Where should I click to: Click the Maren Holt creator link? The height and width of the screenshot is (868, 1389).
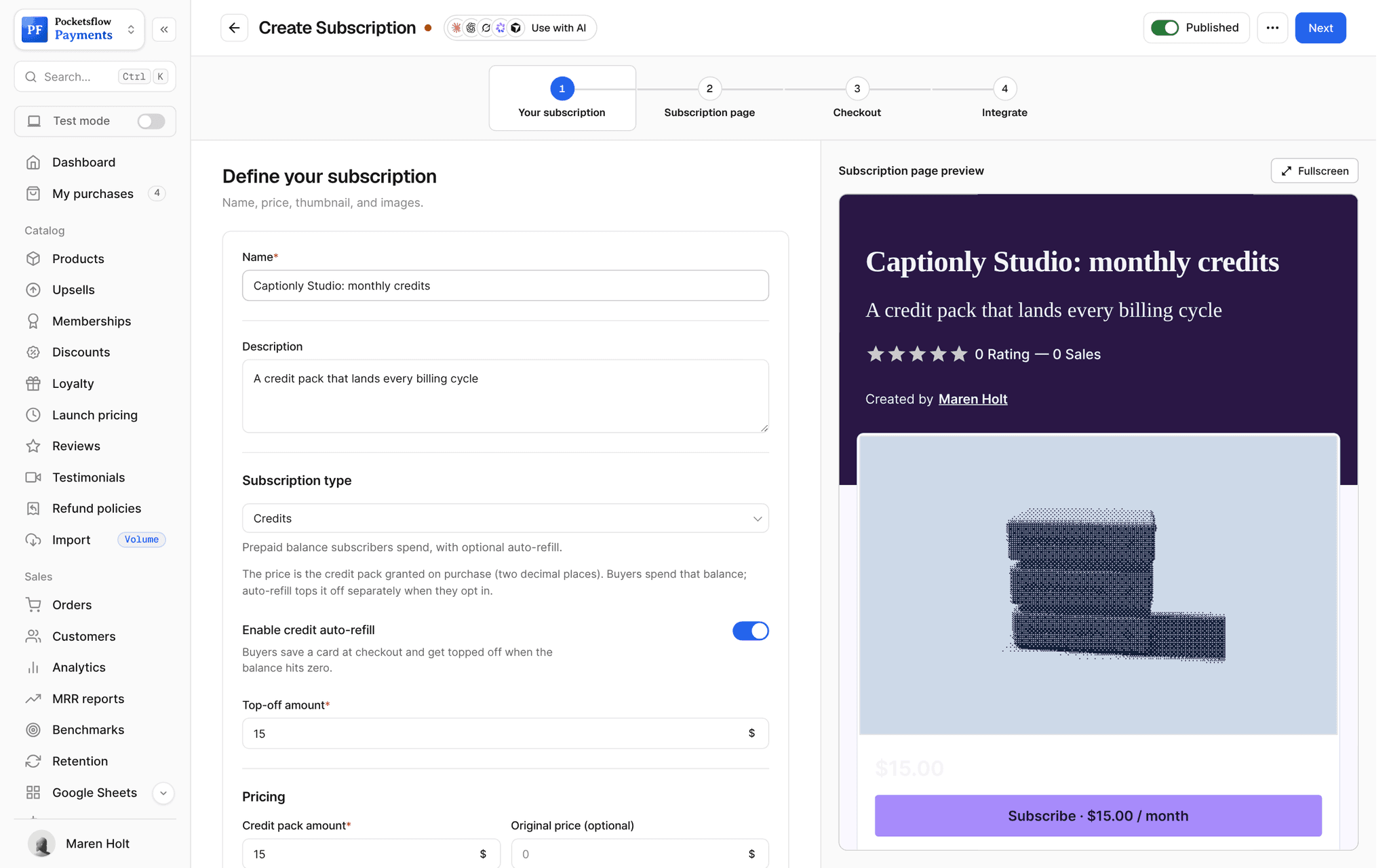[973, 399]
